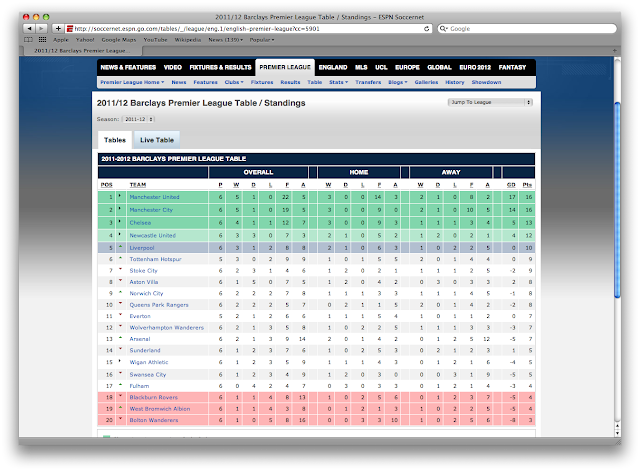Open the News (139) bookmarks dropdown

click(x=225, y=40)
